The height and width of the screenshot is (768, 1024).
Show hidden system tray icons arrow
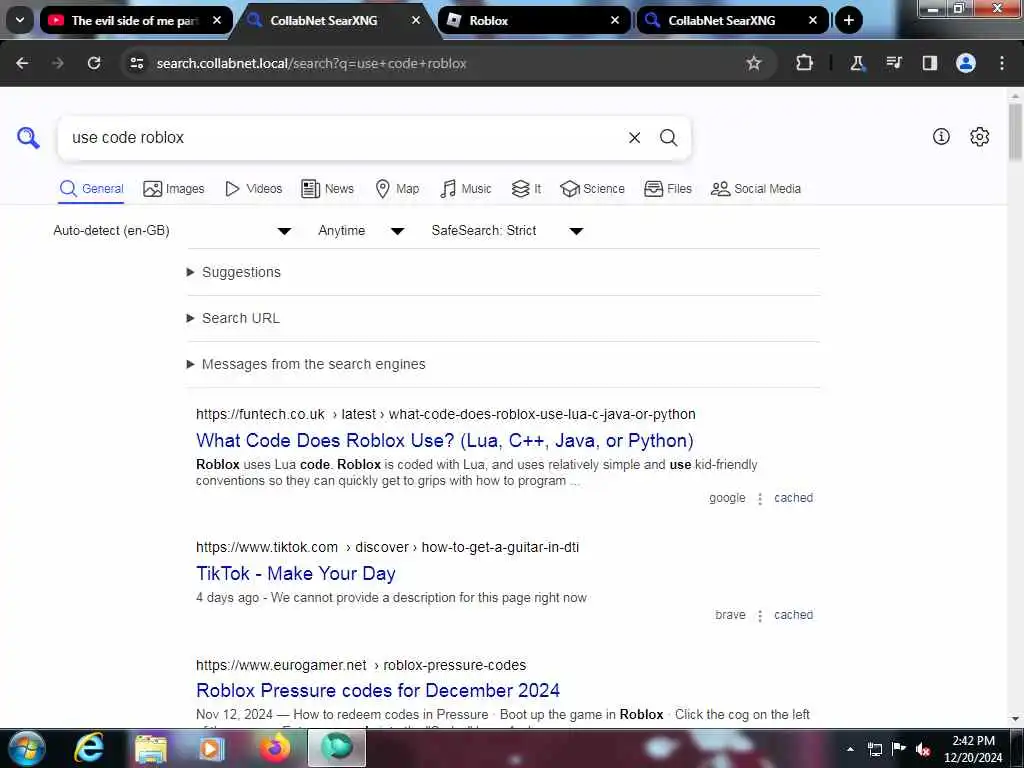850,749
